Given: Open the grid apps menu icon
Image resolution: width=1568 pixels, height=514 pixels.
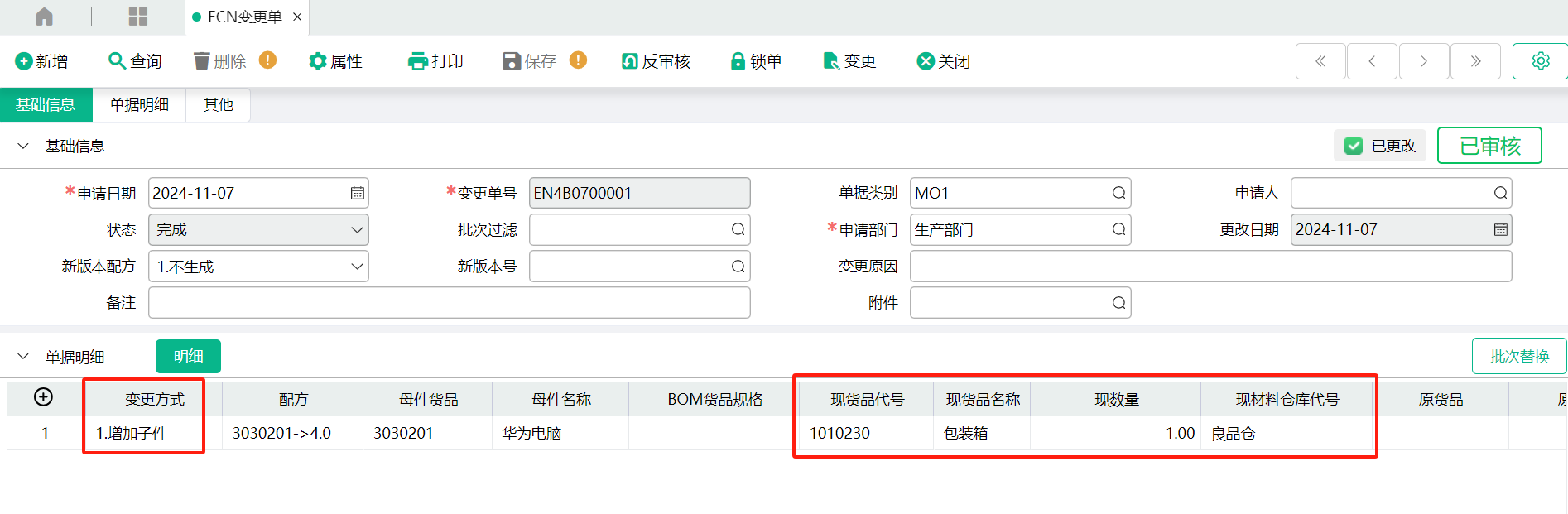Looking at the screenshot, I should (x=138, y=17).
